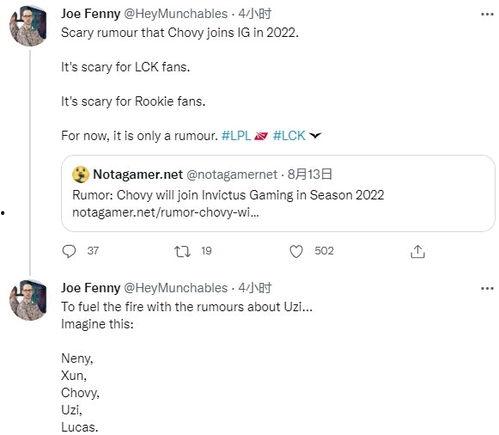Image resolution: width=499 pixels, height=435 pixels.
Task: Retweet the Chovy rumour tweet
Action: click(x=183, y=251)
